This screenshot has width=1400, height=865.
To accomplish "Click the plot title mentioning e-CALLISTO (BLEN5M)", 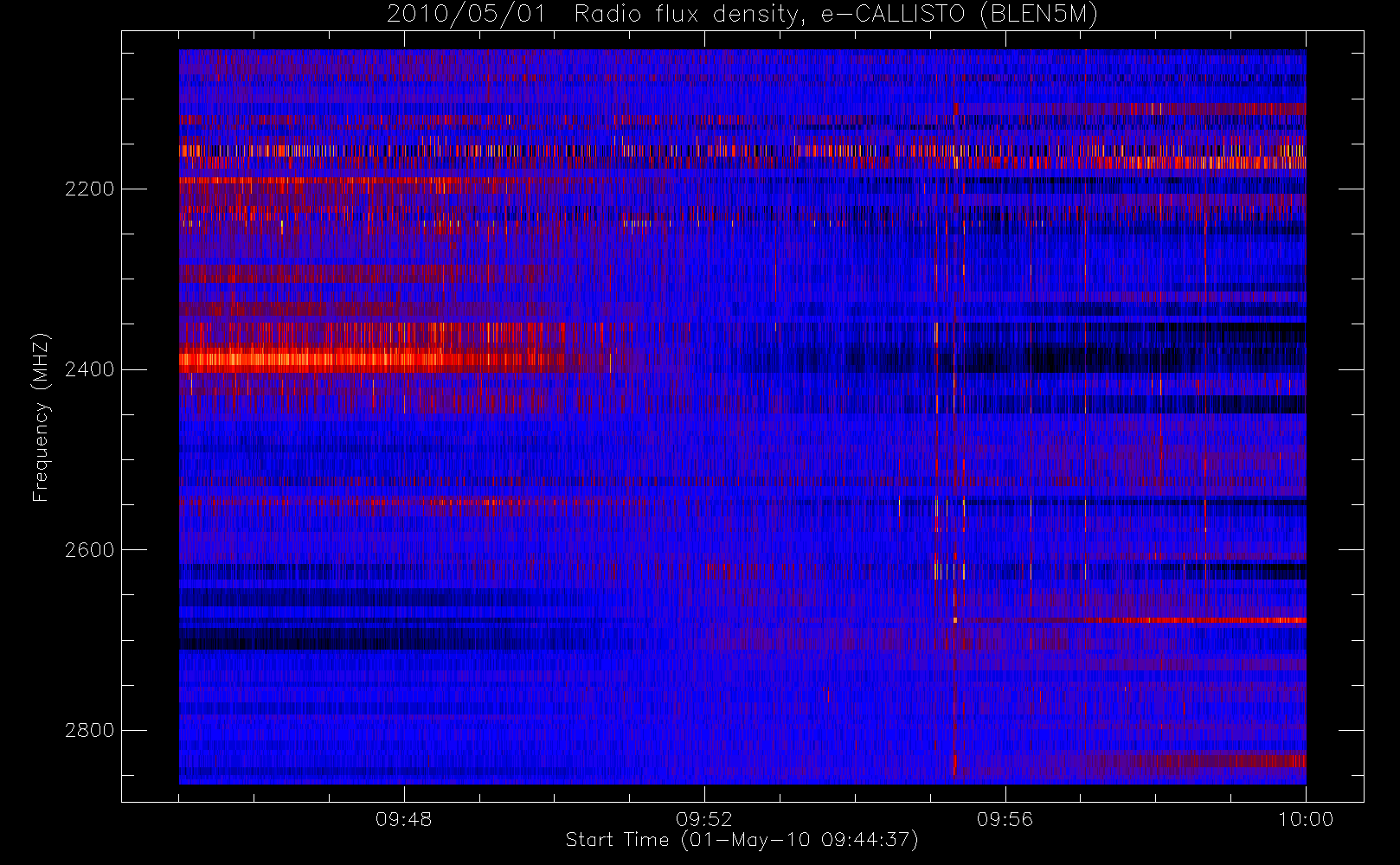I will (x=742, y=14).
